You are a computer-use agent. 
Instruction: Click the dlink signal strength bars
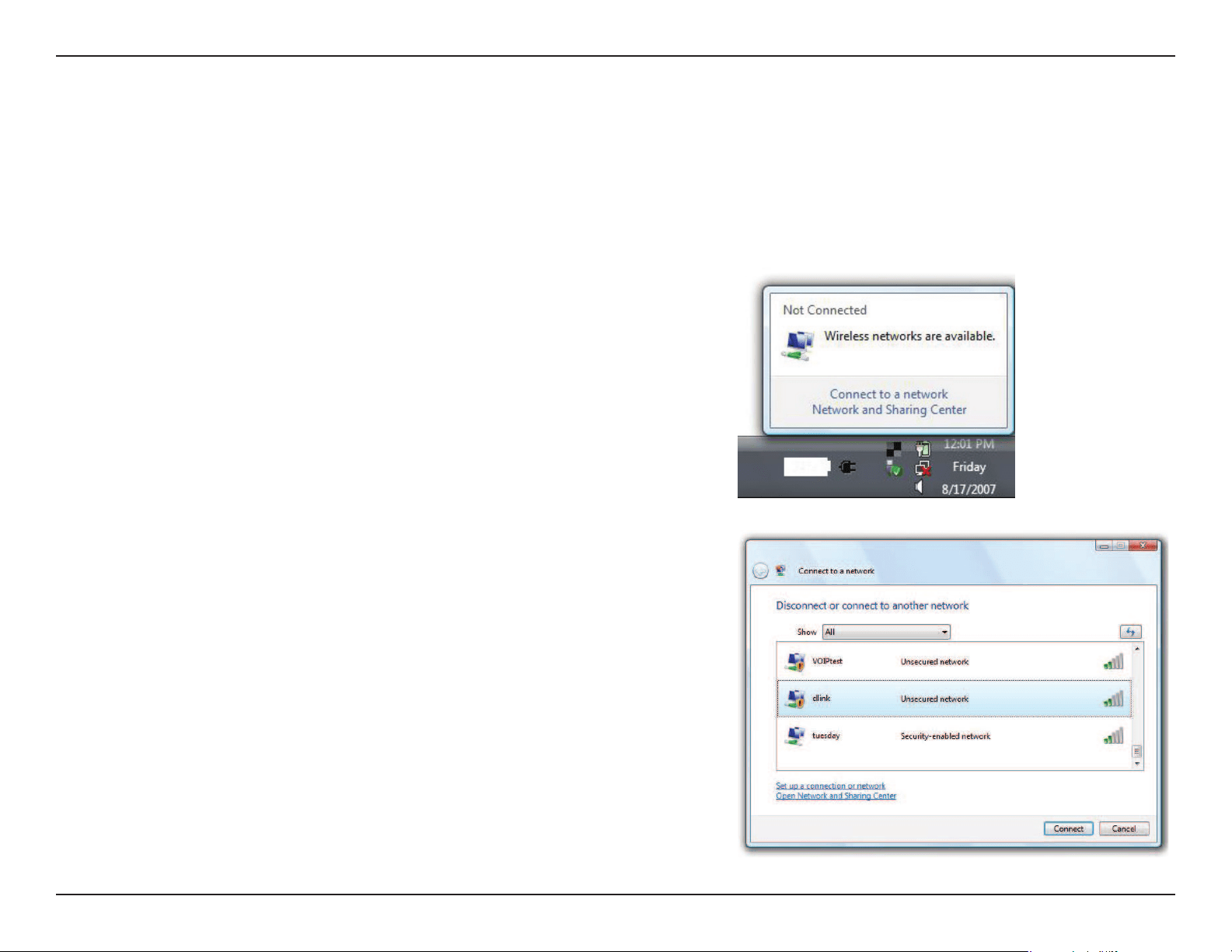(x=1113, y=699)
